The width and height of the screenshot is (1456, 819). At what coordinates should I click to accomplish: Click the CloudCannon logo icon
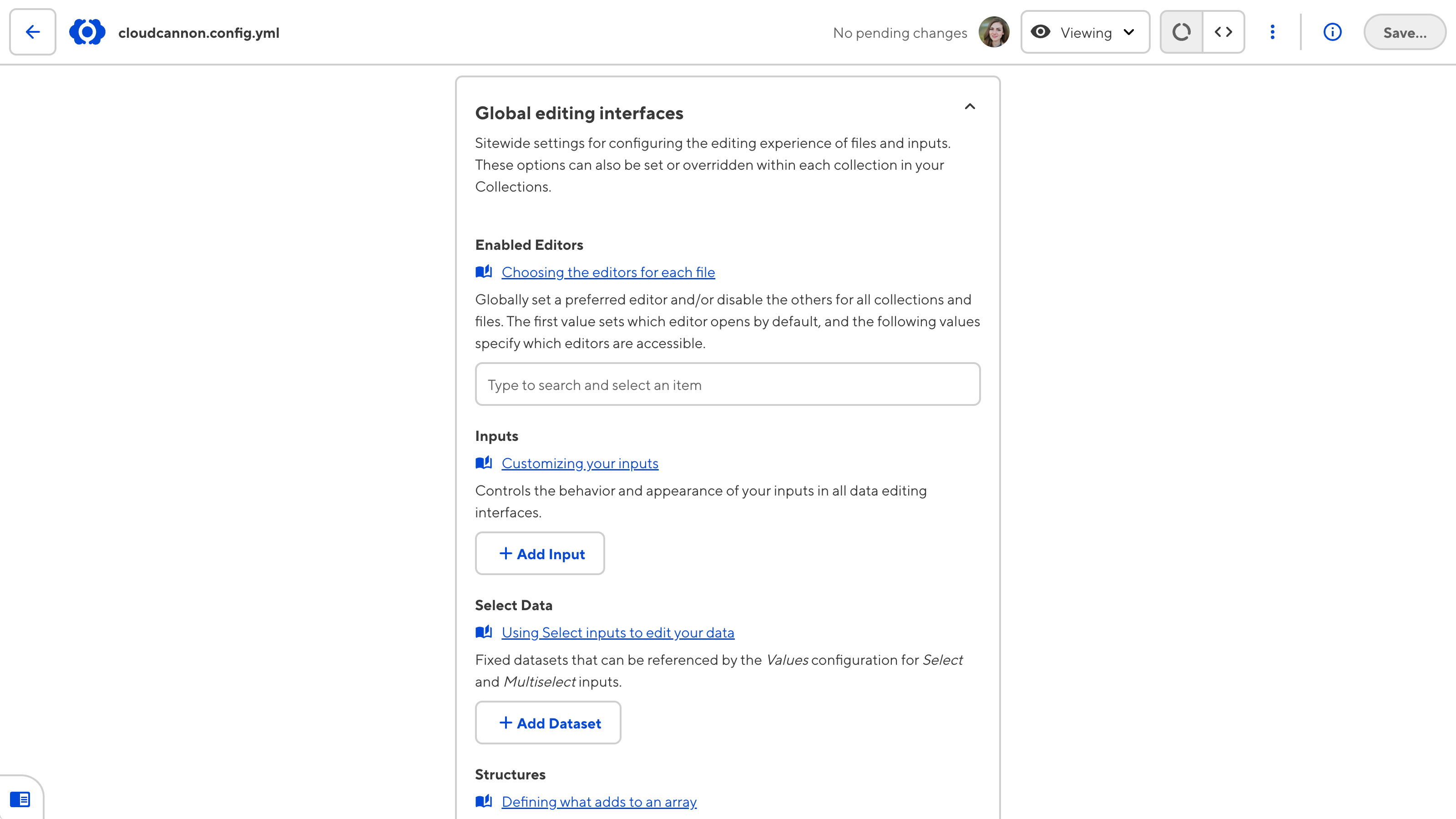[x=86, y=32]
